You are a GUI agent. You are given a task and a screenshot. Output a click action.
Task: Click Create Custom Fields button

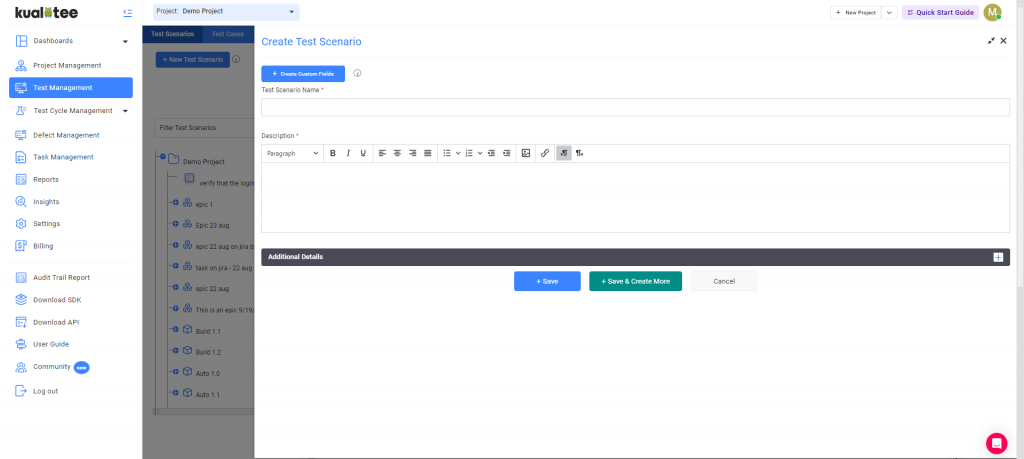coord(303,74)
